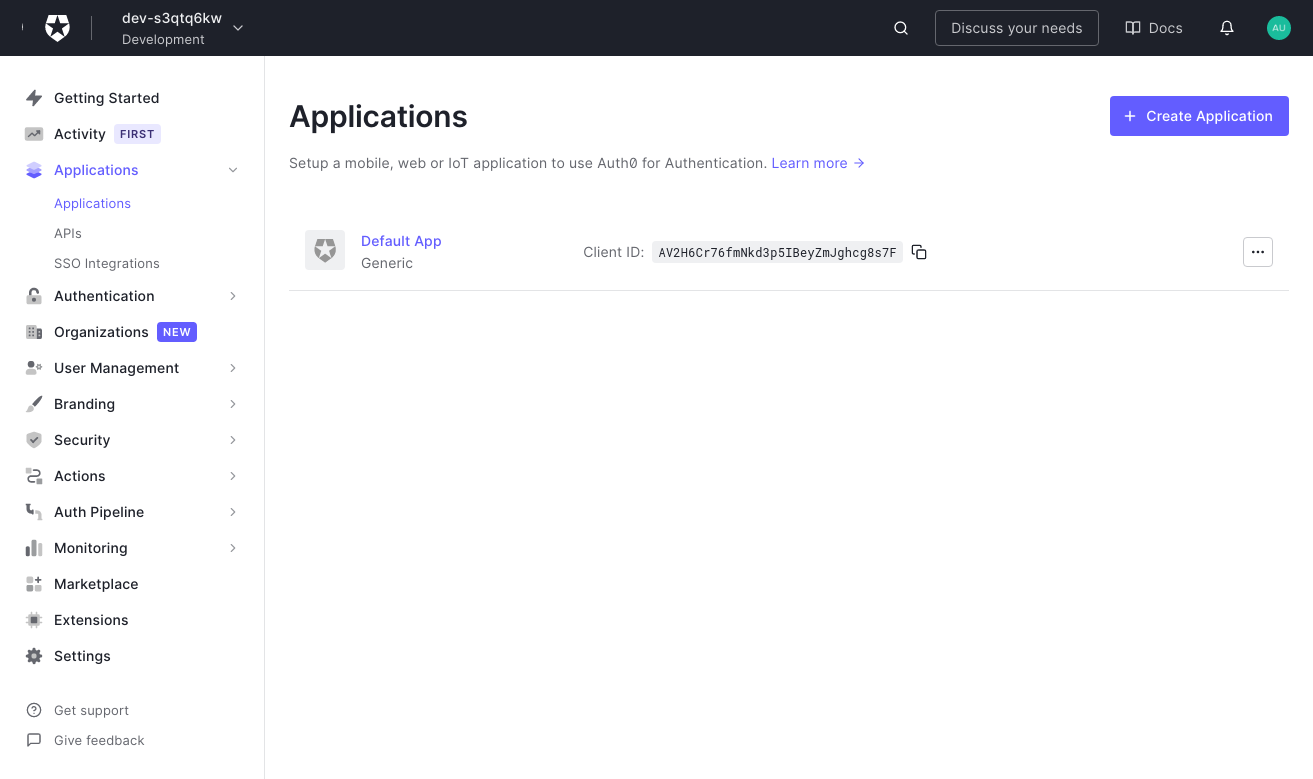The width and height of the screenshot is (1313, 779).
Task: Expand the Monitoring section chevron
Action: coord(233,548)
